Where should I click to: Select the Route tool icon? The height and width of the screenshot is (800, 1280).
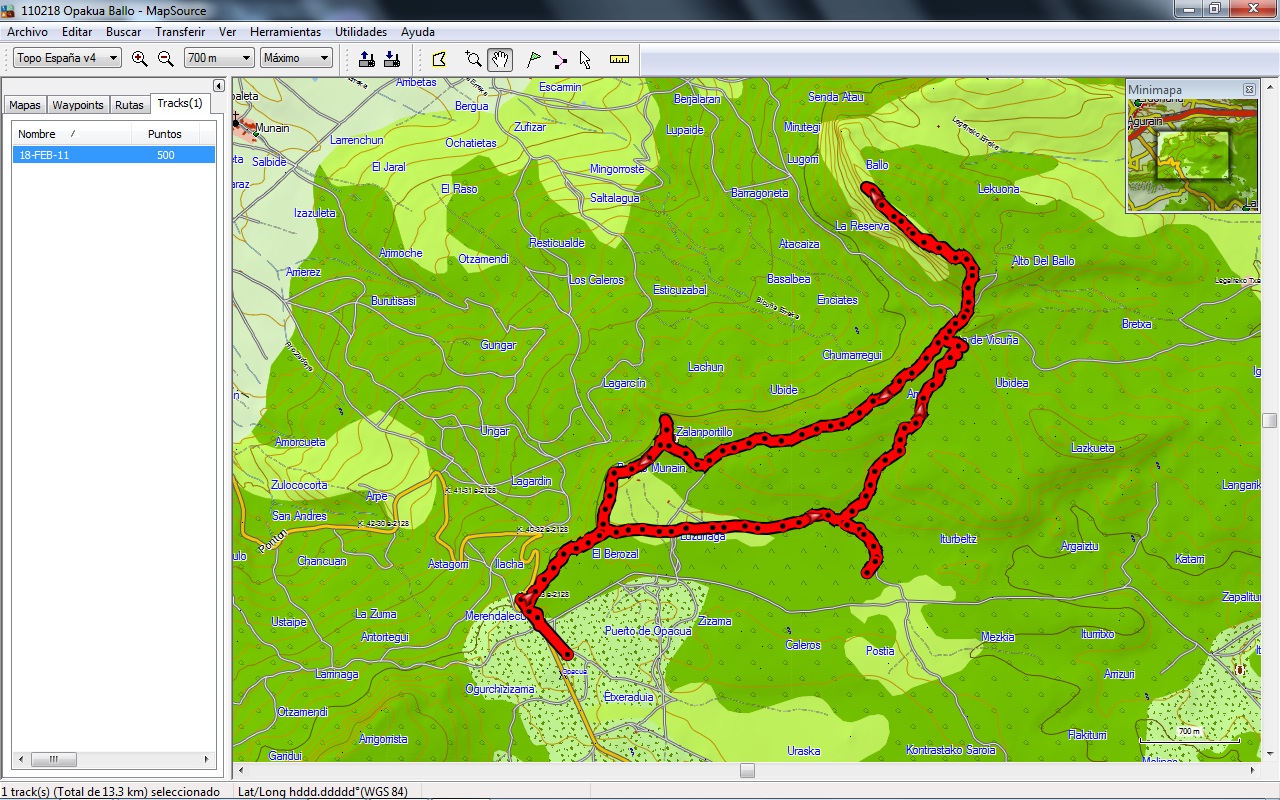560,59
